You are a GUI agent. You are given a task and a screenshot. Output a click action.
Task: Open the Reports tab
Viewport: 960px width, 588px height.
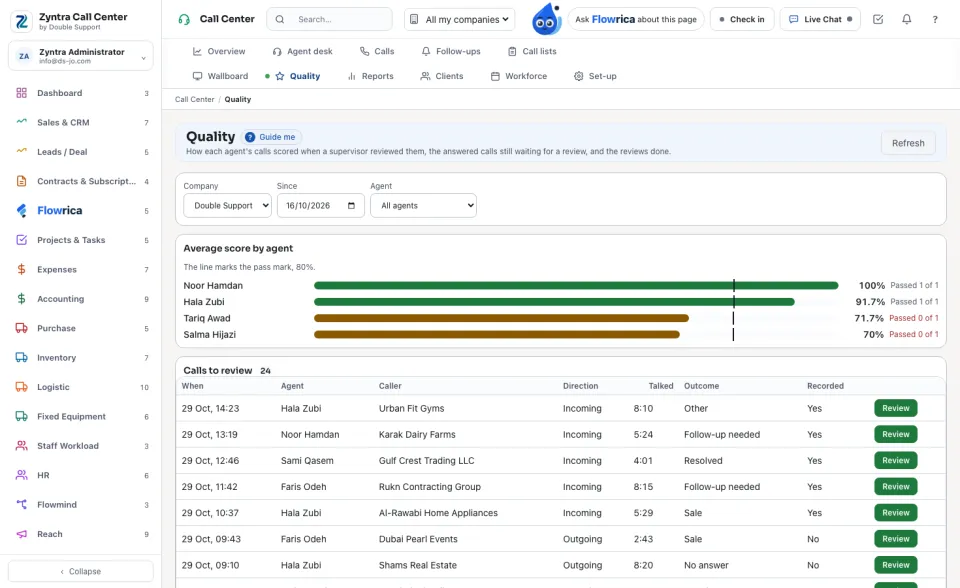pyautogui.click(x=370, y=76)
